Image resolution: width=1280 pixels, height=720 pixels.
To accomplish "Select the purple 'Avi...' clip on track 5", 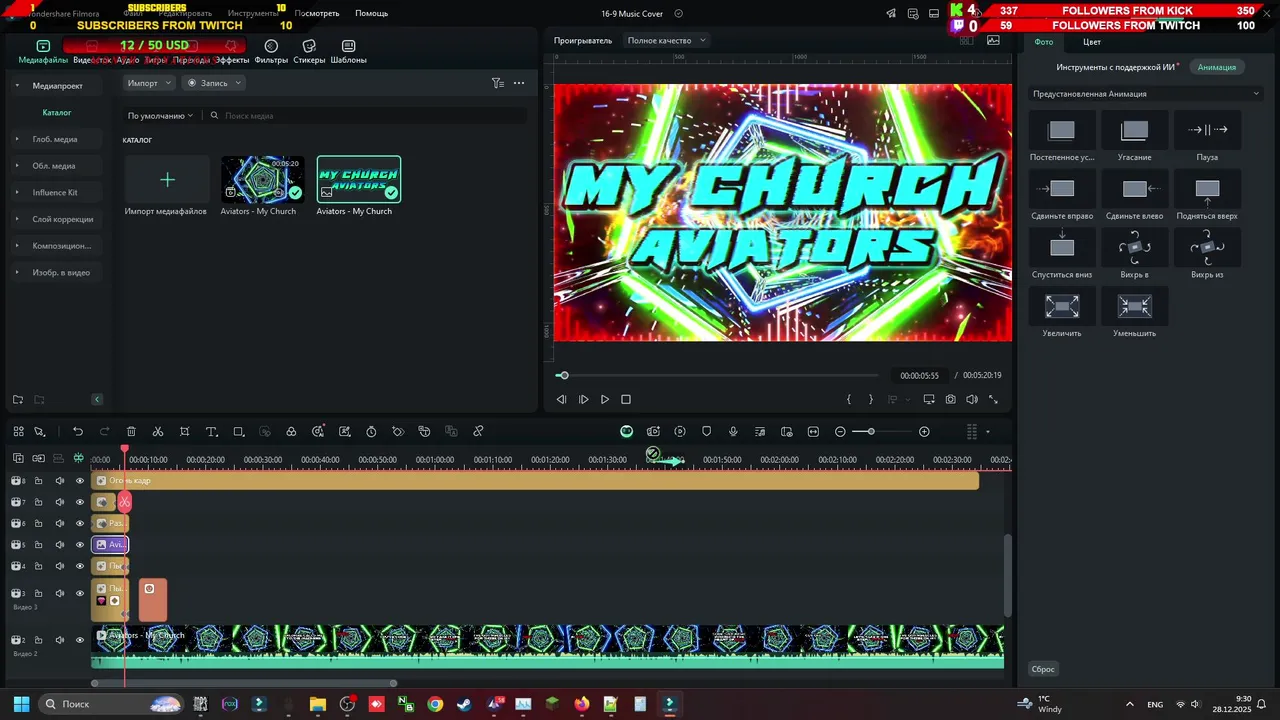I will pyautogui.click(x=110, y=545).
